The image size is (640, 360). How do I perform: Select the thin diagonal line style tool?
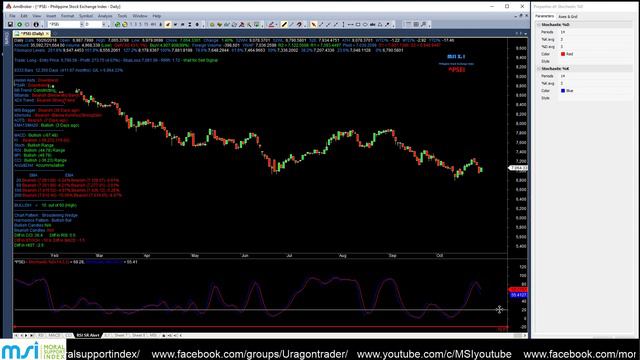tap(291, 24)
